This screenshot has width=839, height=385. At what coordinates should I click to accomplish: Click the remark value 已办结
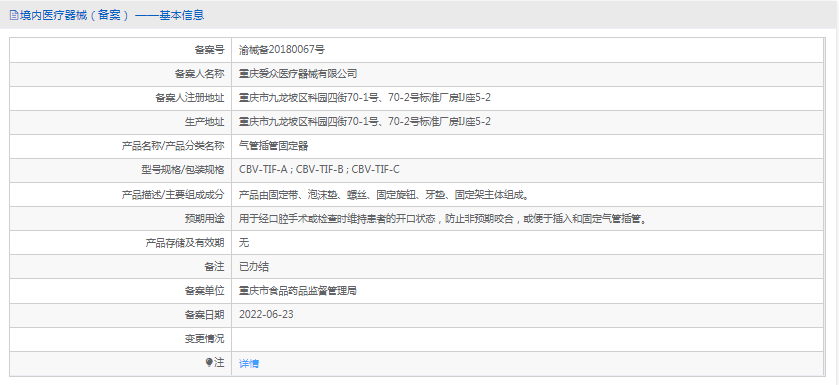pyautogui.click(x=254, y=267)
